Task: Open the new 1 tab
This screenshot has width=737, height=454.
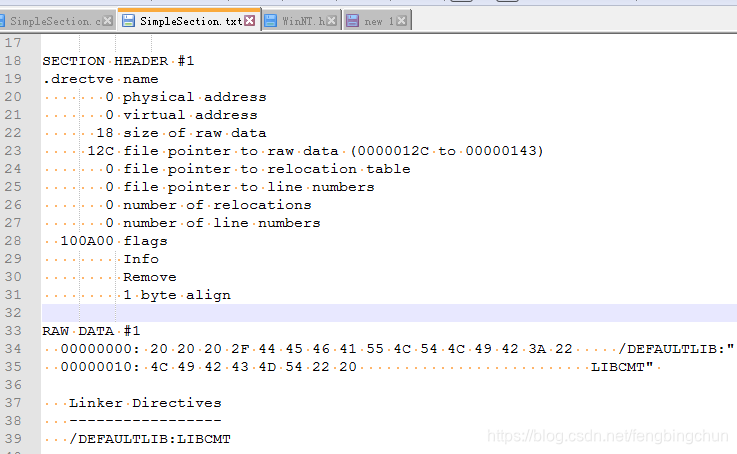Action: (x=378, y=21)
